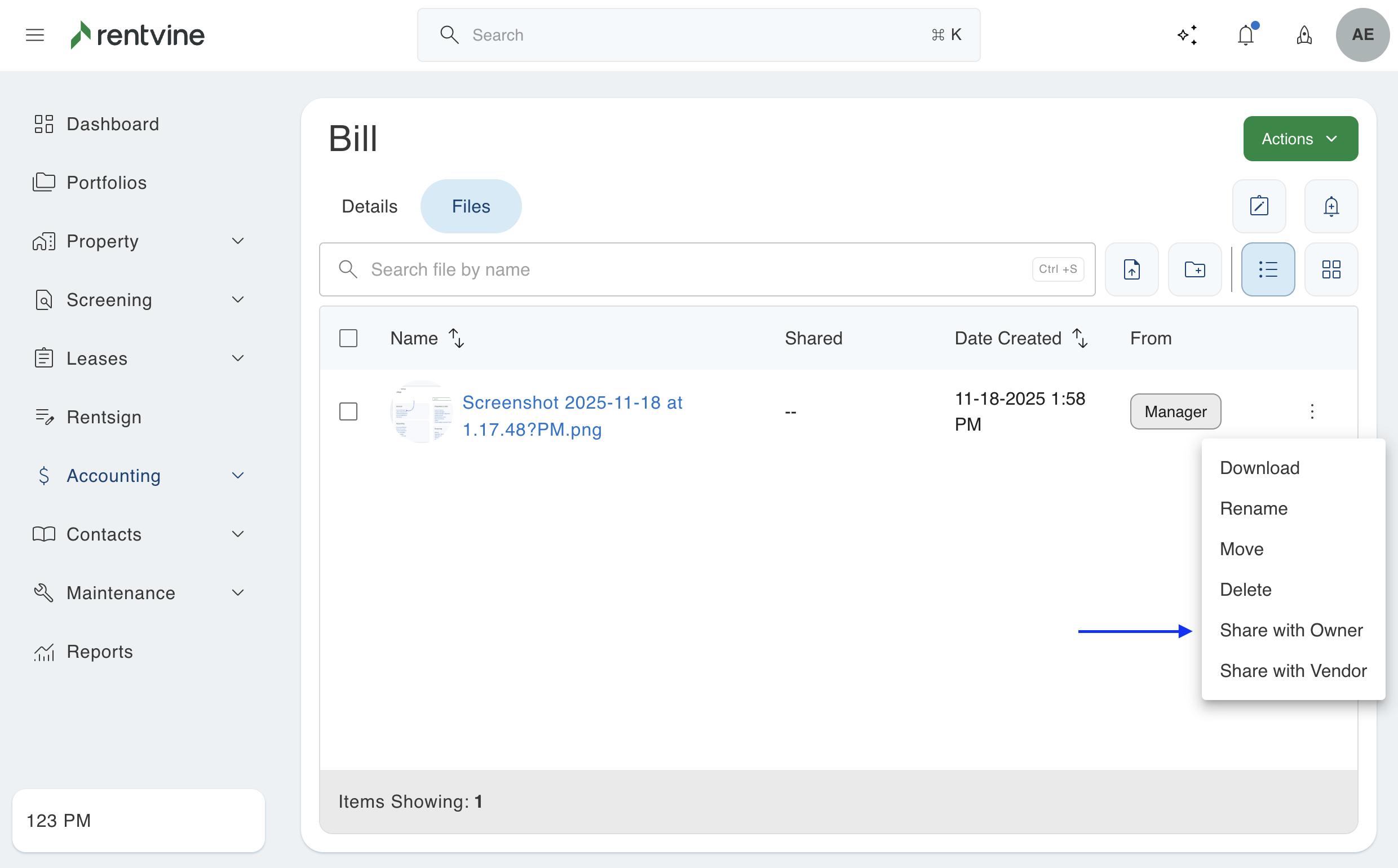
Task: Choose Share with Owner menu option
Action: click(1291, 630)
